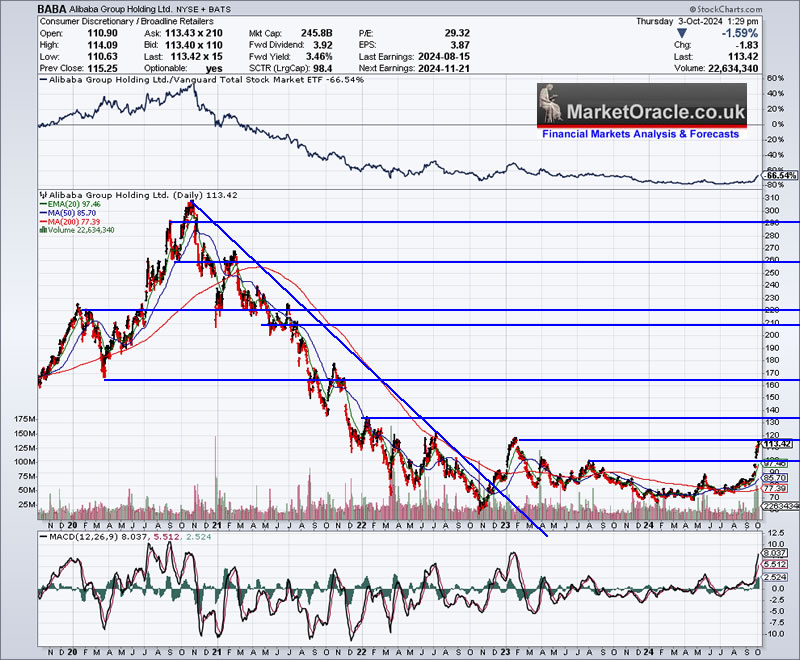Click the volume bar icon in the legend
The height and width of the screenshot is (660, 800).
[x=43, y=230]
